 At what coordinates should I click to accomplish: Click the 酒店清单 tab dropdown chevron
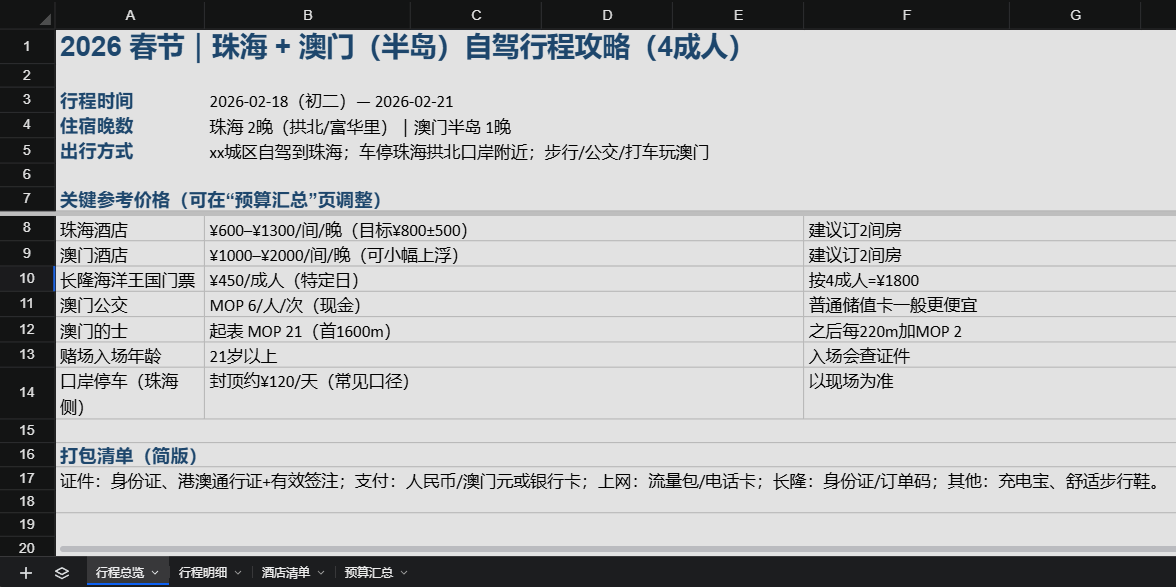(321, 573)
